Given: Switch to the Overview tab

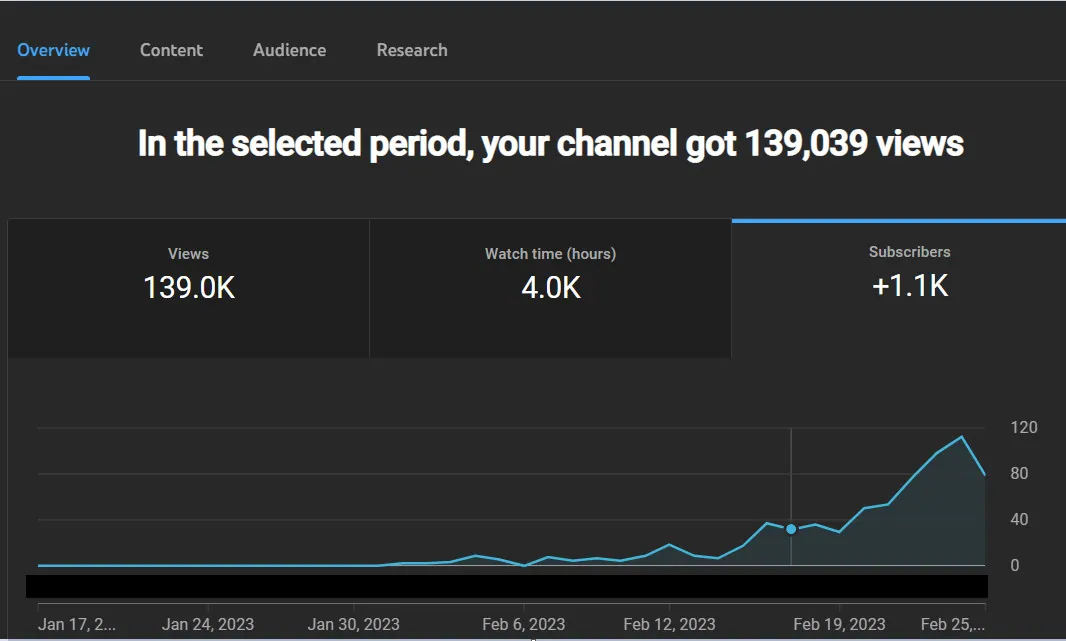Looking at the screenshot, I should click(x=53, y=50).
